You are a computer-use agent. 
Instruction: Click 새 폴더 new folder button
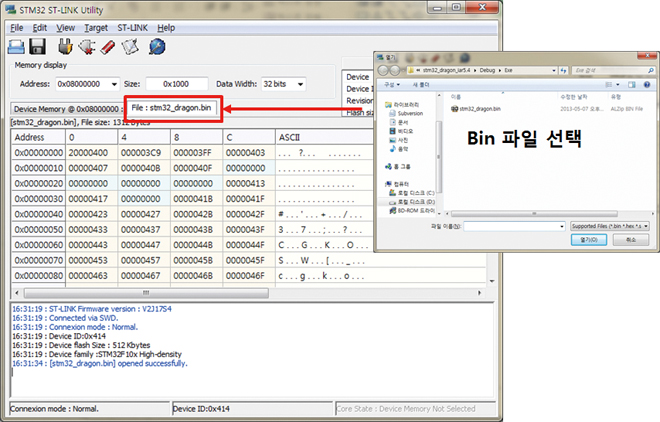[421, 85]
